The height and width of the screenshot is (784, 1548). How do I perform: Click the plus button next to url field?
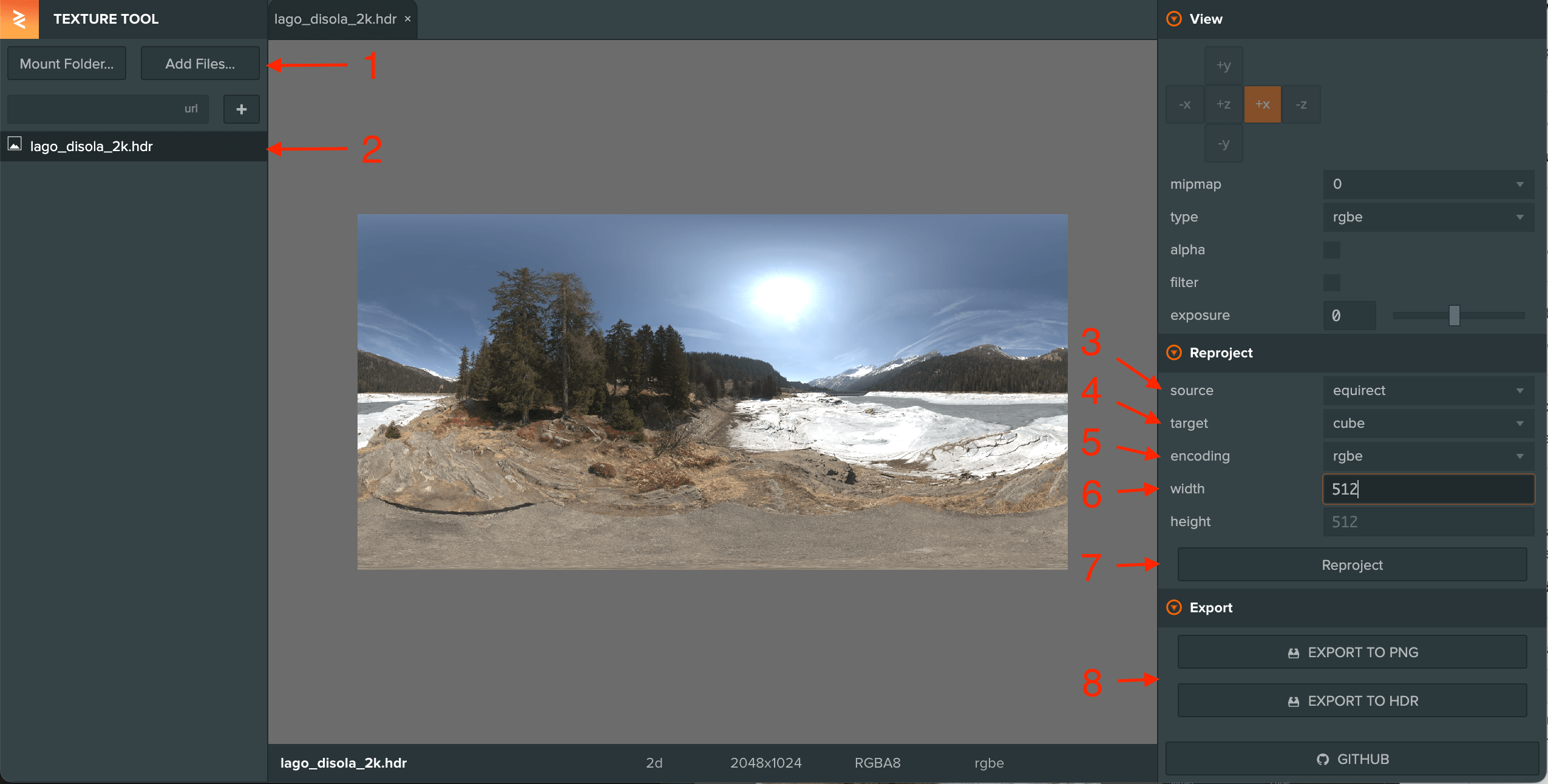[x=242, y=109]
